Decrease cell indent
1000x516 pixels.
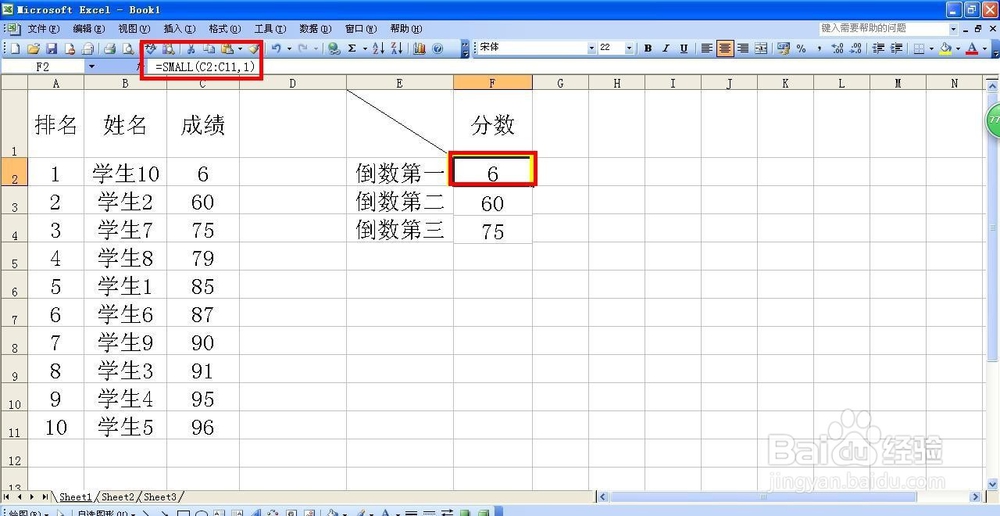click(x=878, y=48)
